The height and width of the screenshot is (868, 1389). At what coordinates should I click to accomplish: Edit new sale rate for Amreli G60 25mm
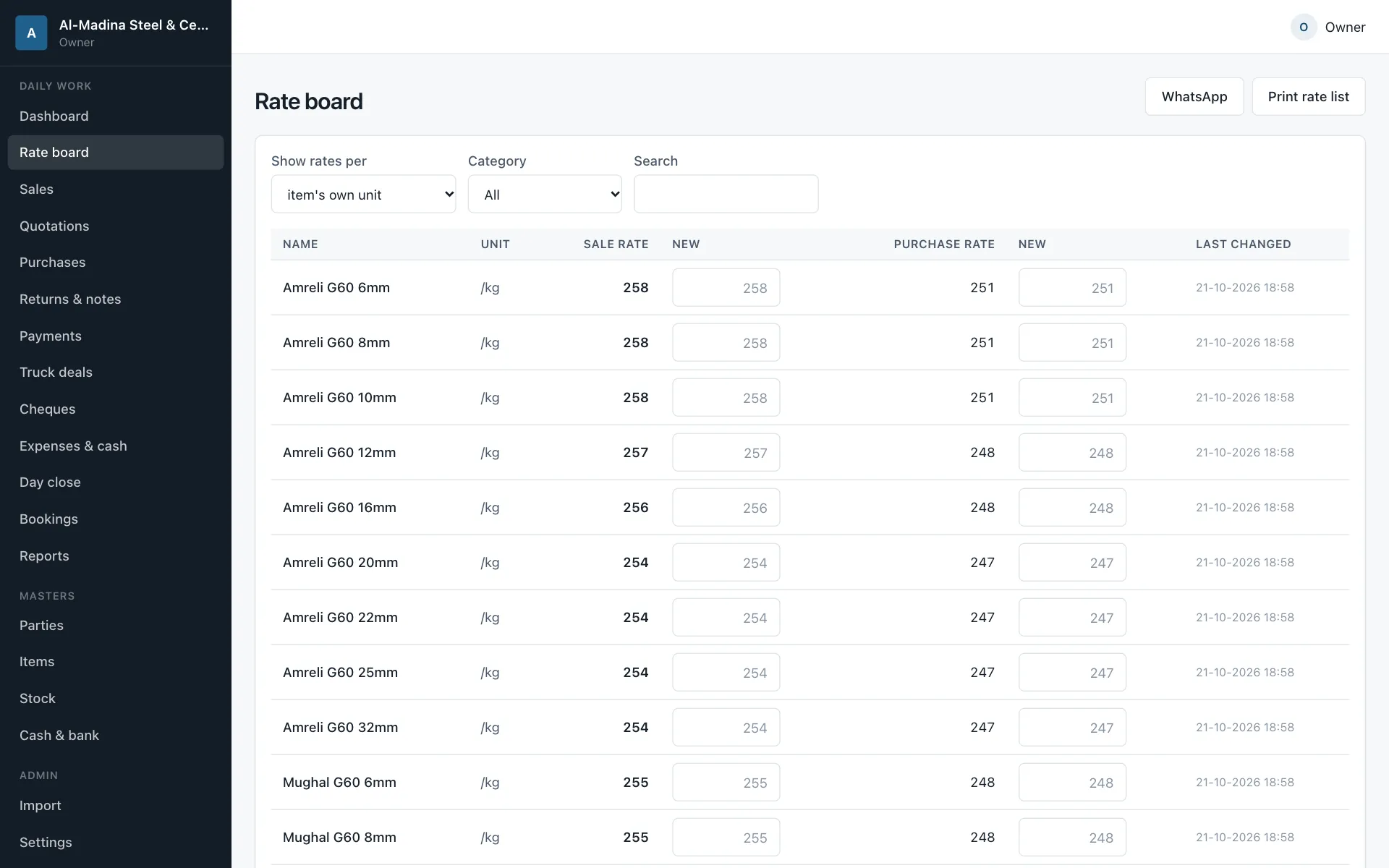(x=726, y=672)
